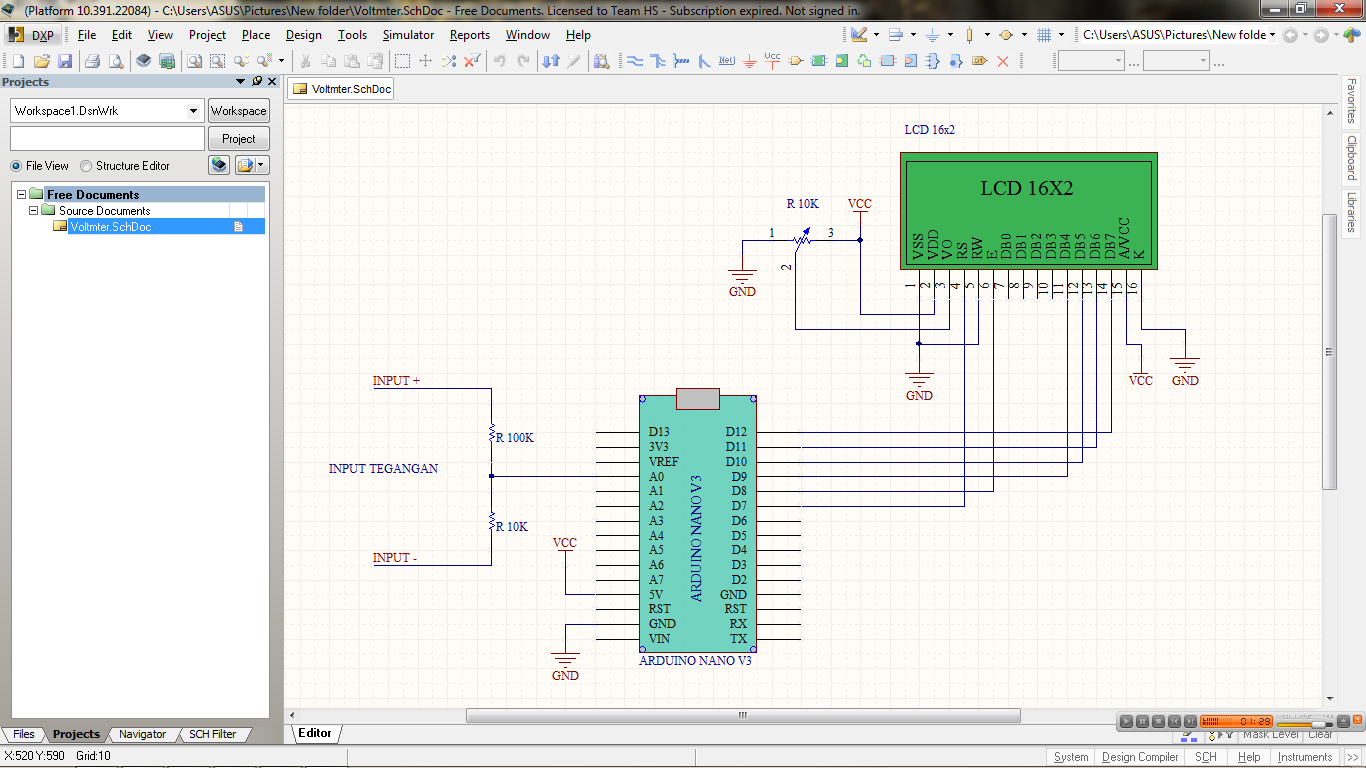
Task: Switch to the Structure Editor view
Action: 88,166
